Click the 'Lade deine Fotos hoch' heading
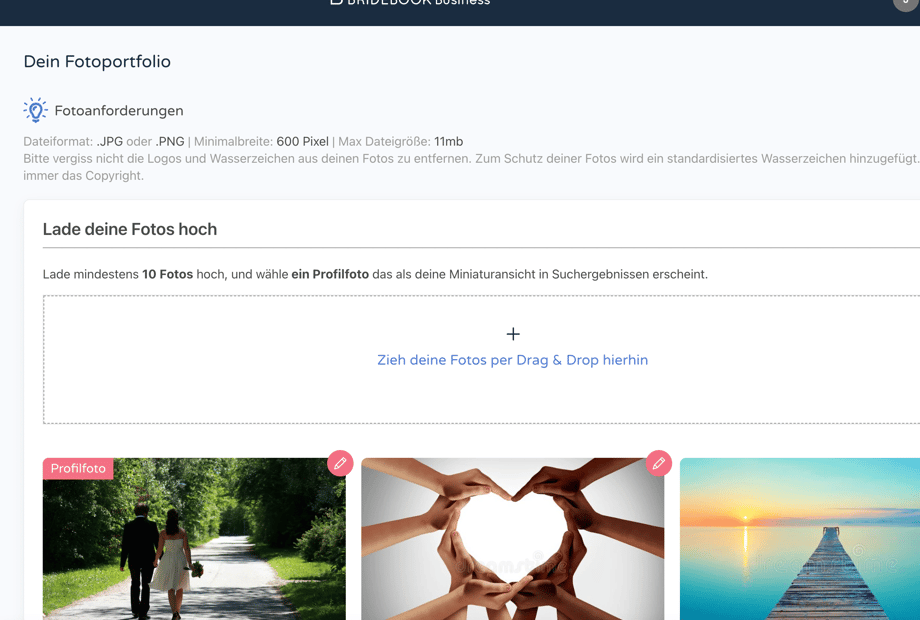The width and height of the screenshot is (920, 620). (130, 229)
